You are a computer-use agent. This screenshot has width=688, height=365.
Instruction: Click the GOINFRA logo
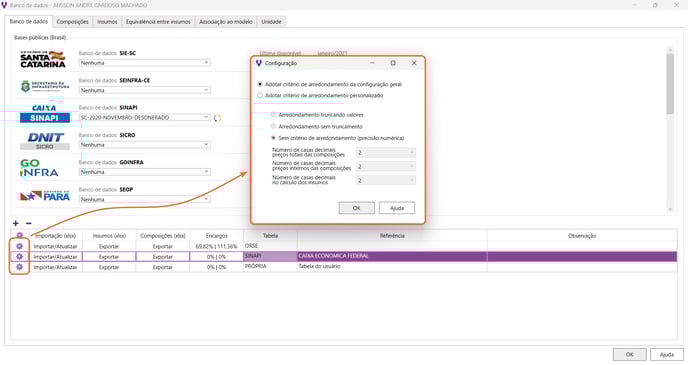pos(39,168)
